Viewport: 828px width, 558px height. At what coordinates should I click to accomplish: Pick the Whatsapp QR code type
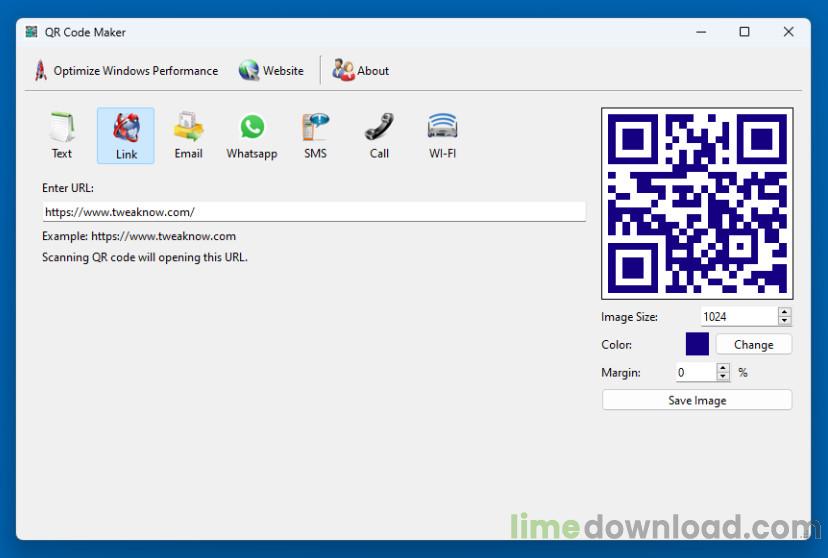[x=252, y=136]
